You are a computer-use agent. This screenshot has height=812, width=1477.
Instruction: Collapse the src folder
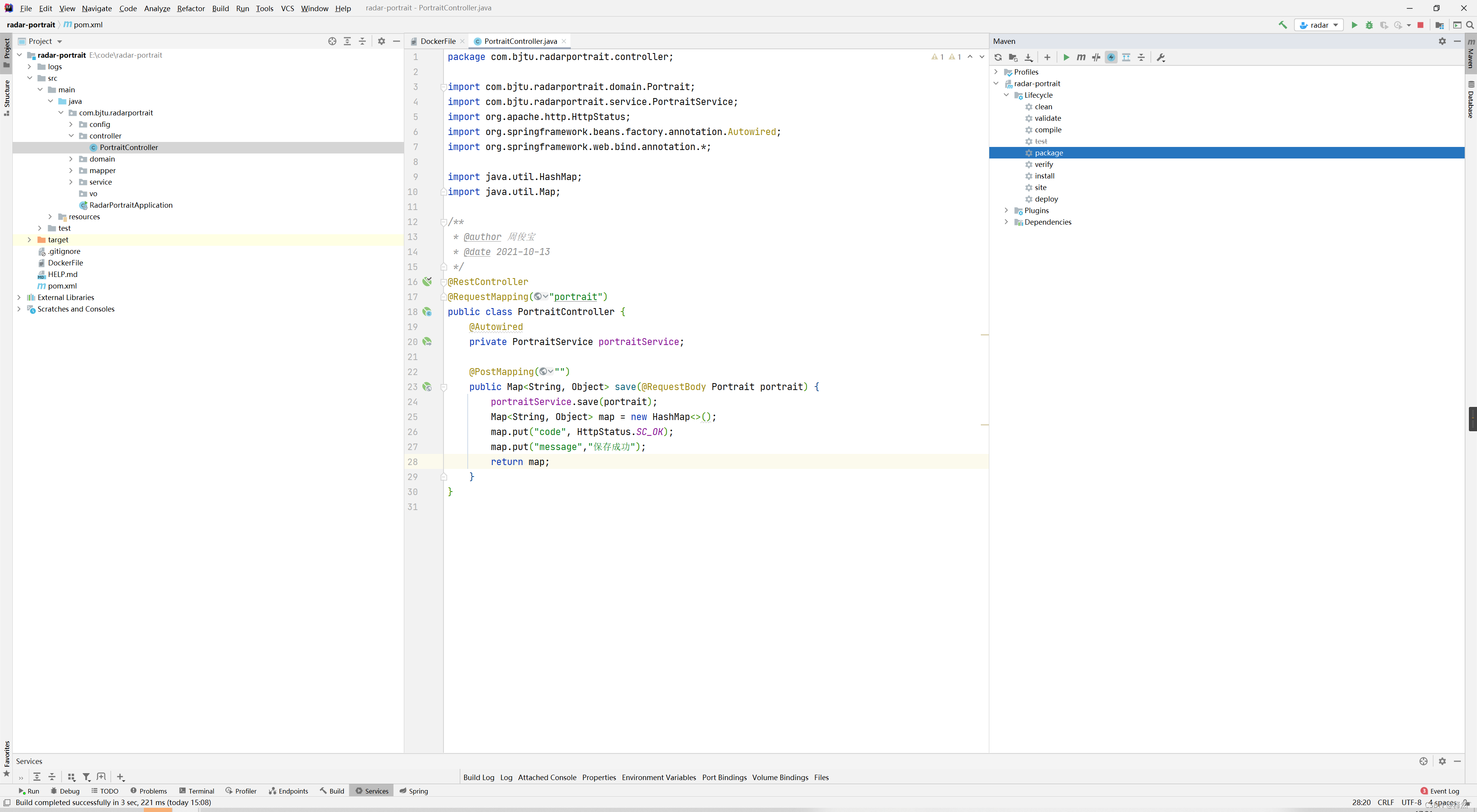pyautogui.click(x=29, y=78)
